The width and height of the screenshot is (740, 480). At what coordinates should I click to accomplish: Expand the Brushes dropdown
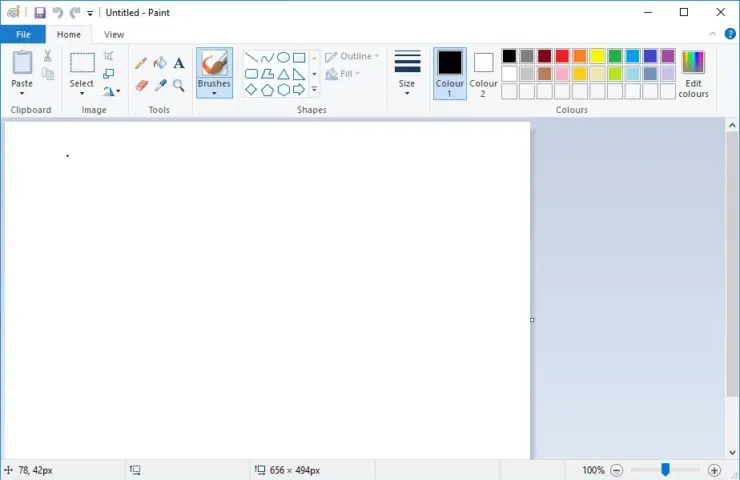tap(214, 94)
